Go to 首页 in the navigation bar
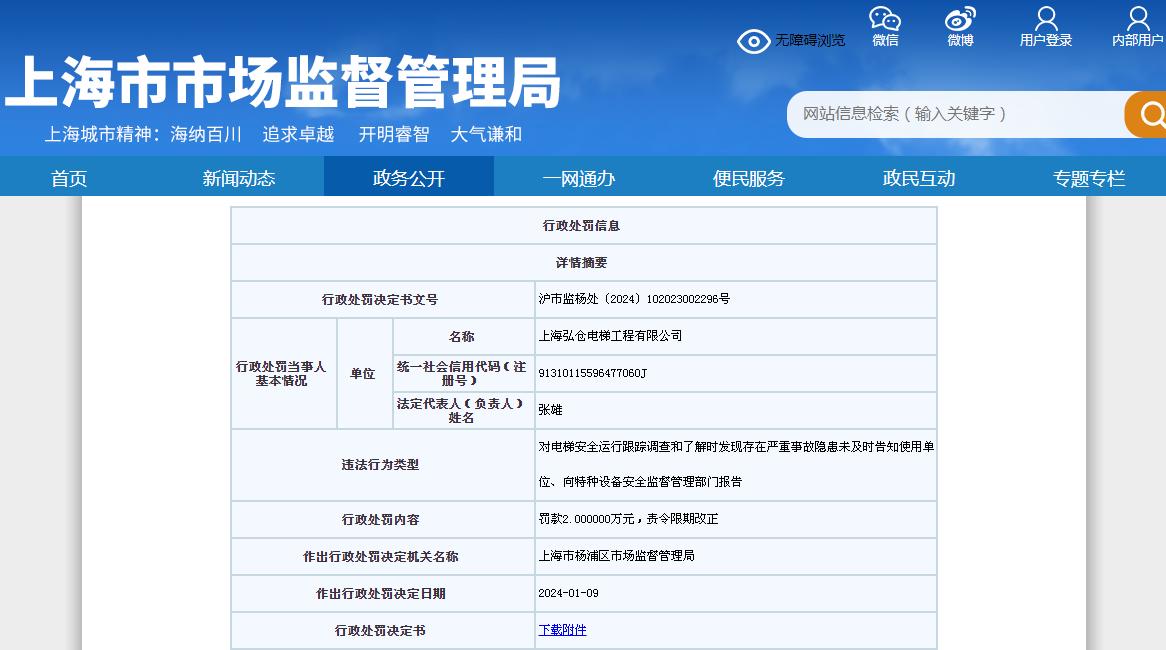 (69, 178)
